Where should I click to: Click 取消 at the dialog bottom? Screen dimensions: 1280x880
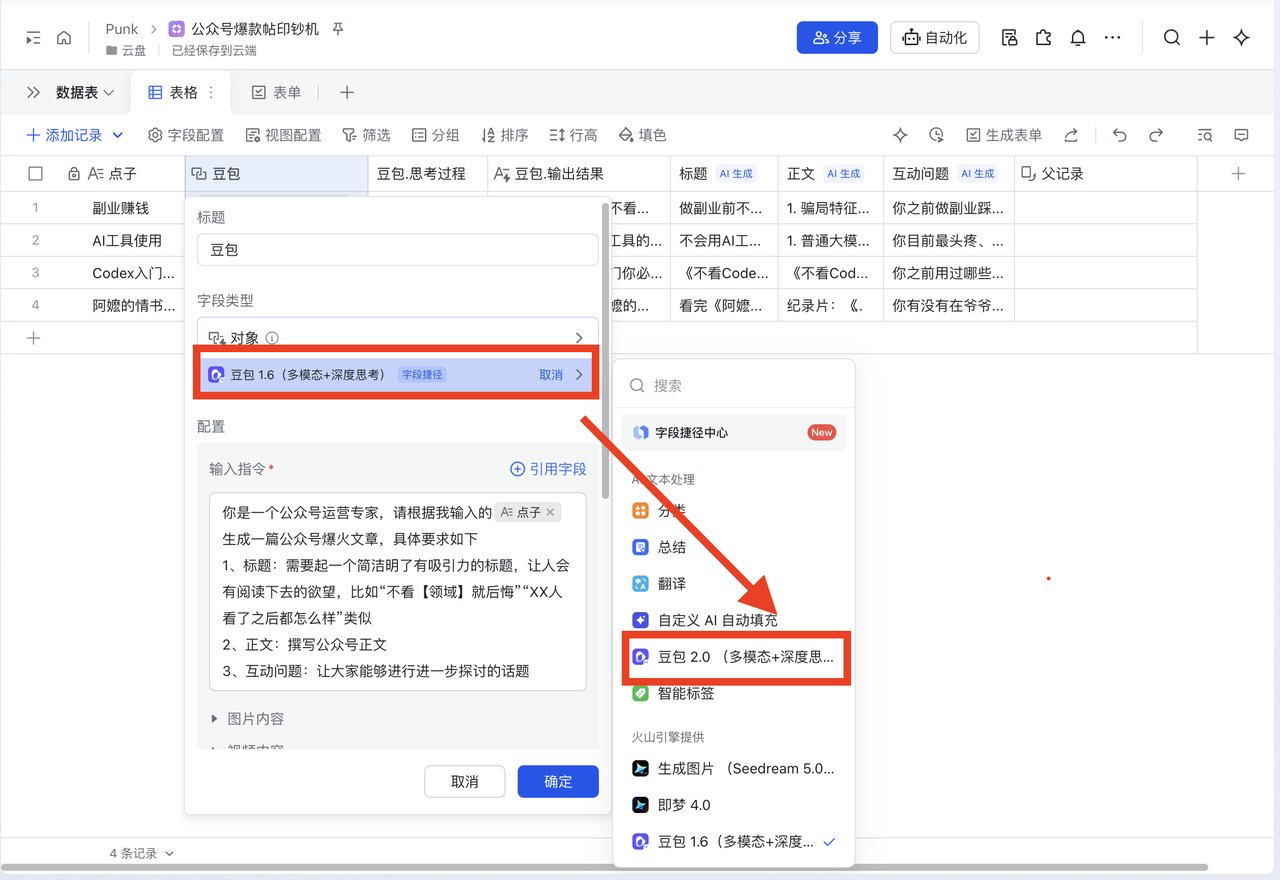tap(464, 782)
